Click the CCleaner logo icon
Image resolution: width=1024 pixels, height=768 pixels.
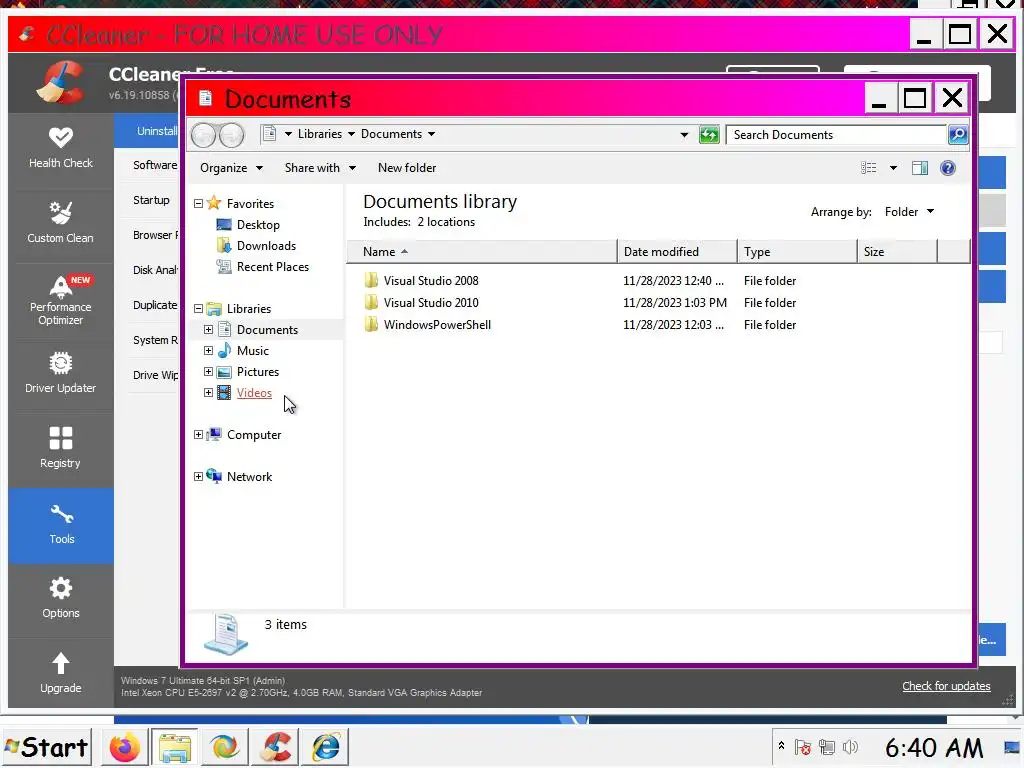tap(60, 82)
